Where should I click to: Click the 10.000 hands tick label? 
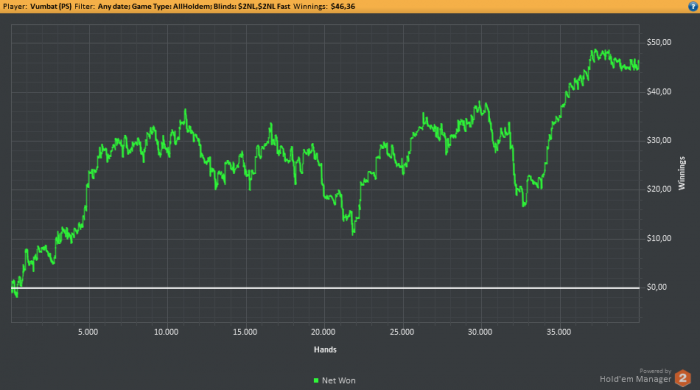click(166, 332)
